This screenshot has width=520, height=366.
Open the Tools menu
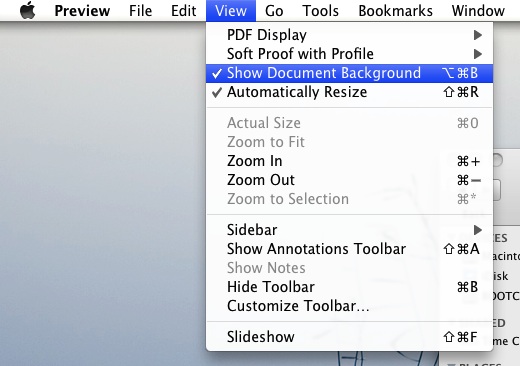pos(320,11)
